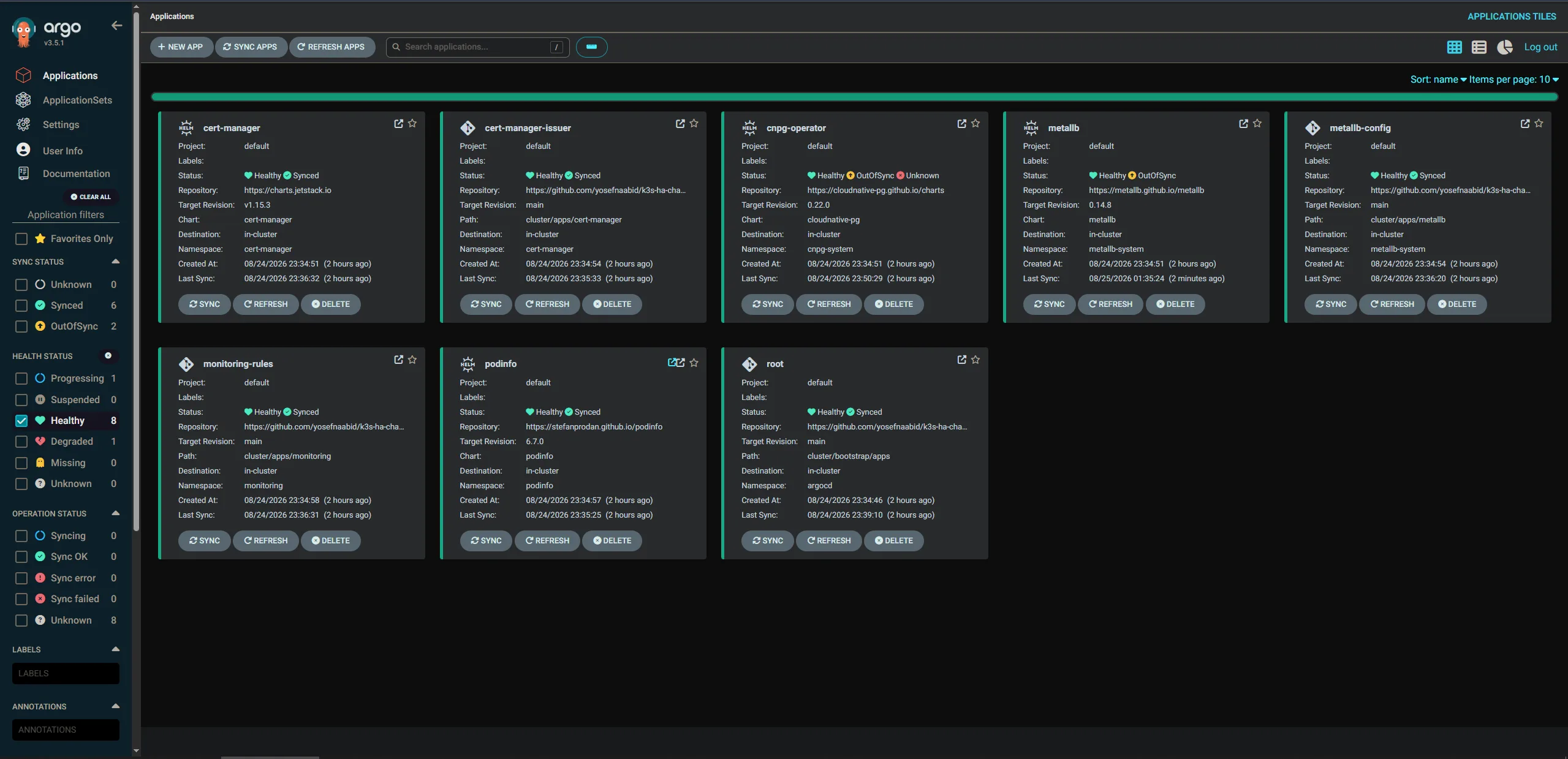Collapse the SYNC STATUS section
1568x759 pixels.
coord(115,262)
